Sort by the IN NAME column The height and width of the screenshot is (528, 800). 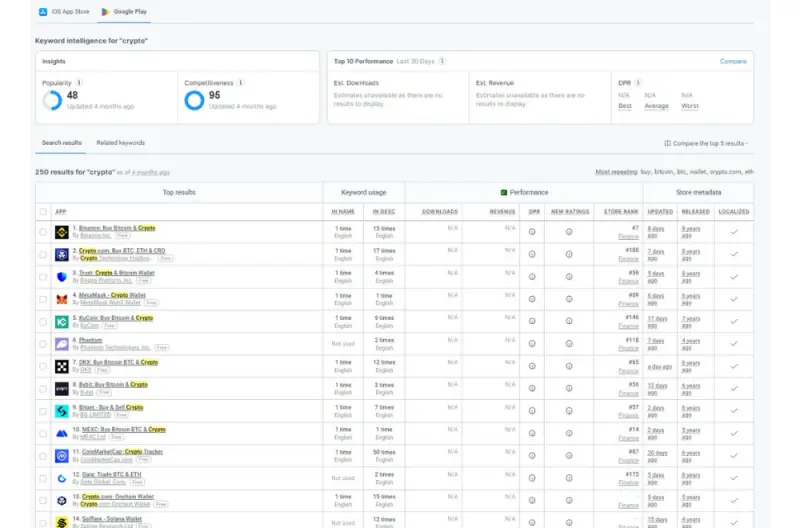pos(343,212)
